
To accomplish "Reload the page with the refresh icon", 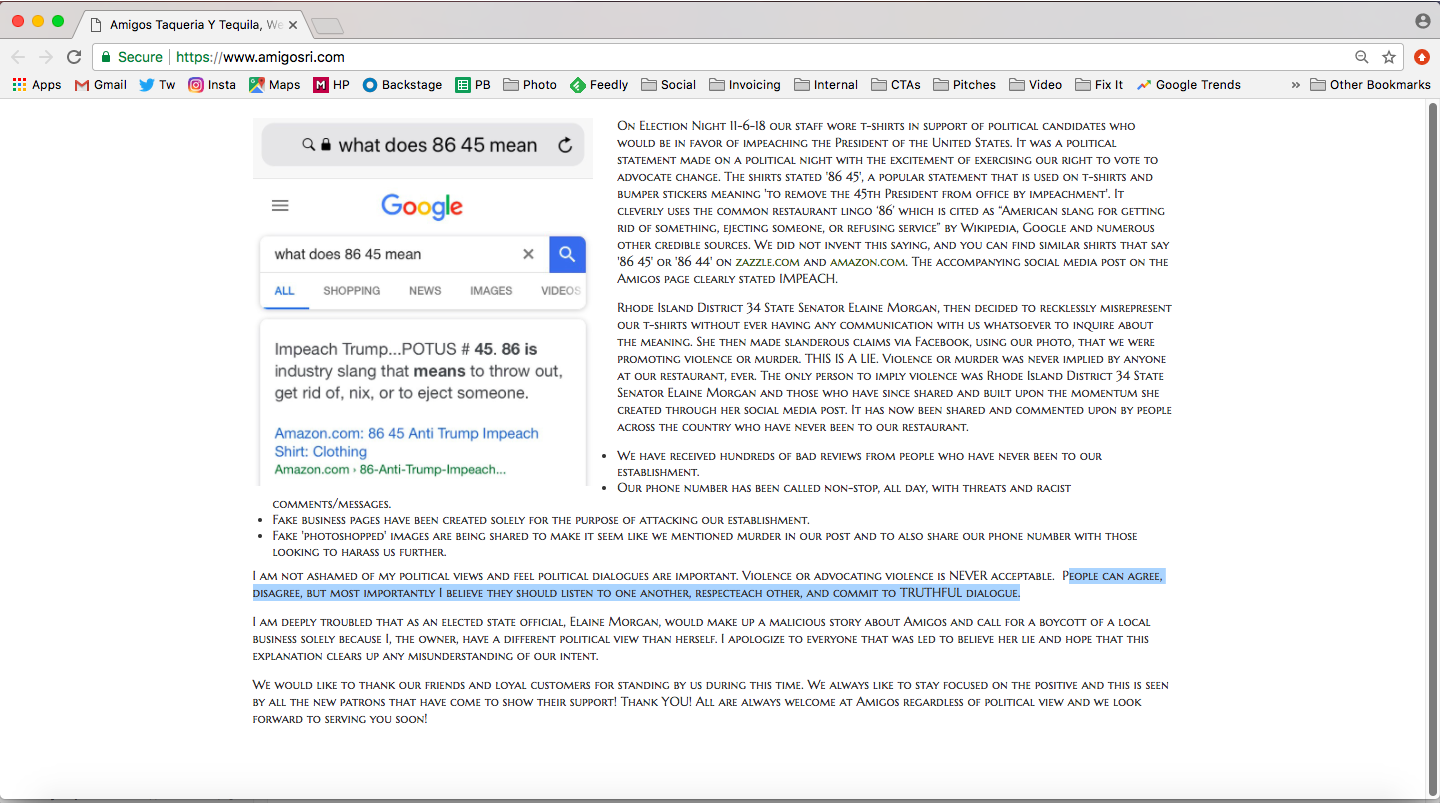I will tap(74, 57).
